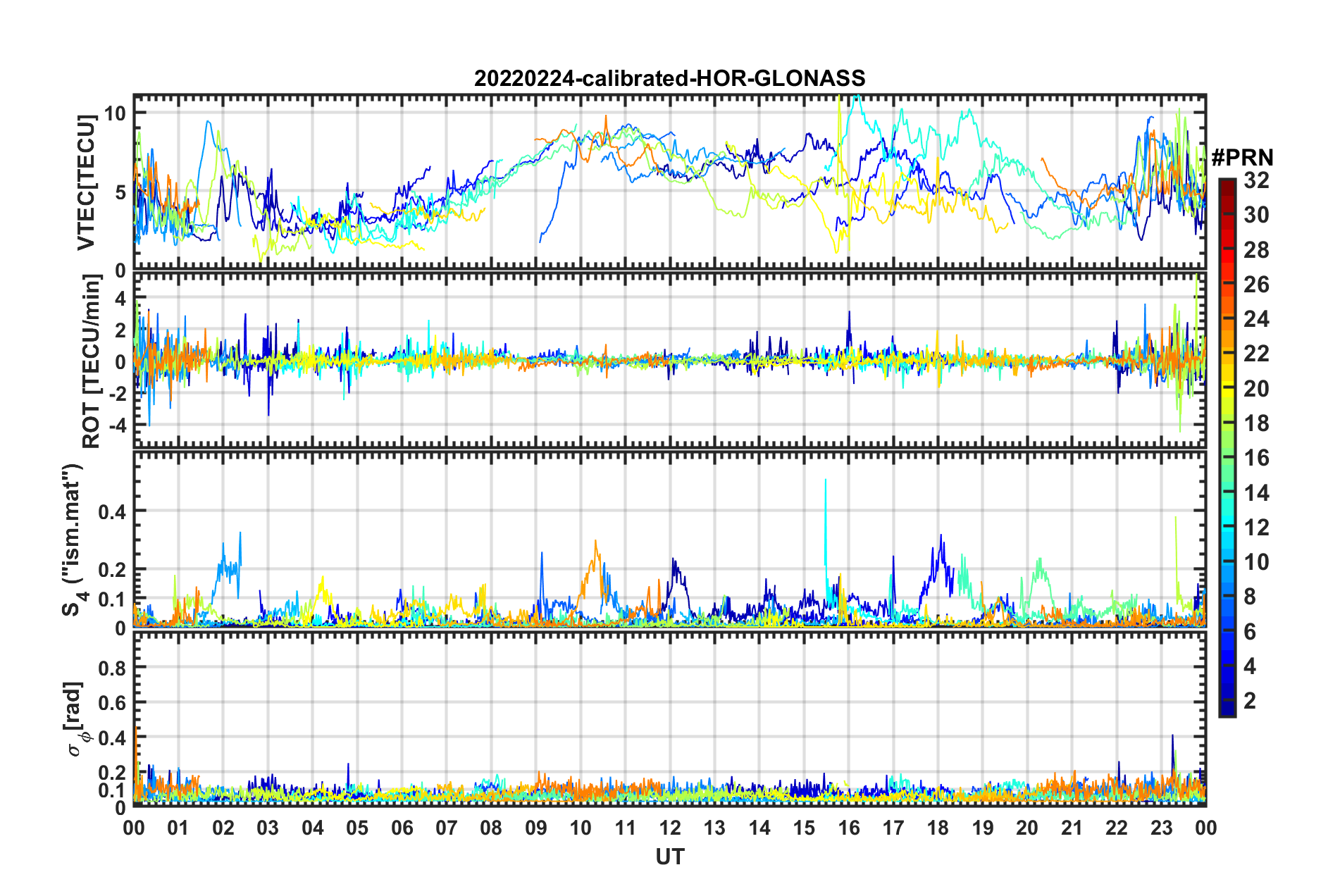1340x896 pixels.
Task: Select colorbar tick label 14
Action: pos(1256,493)
